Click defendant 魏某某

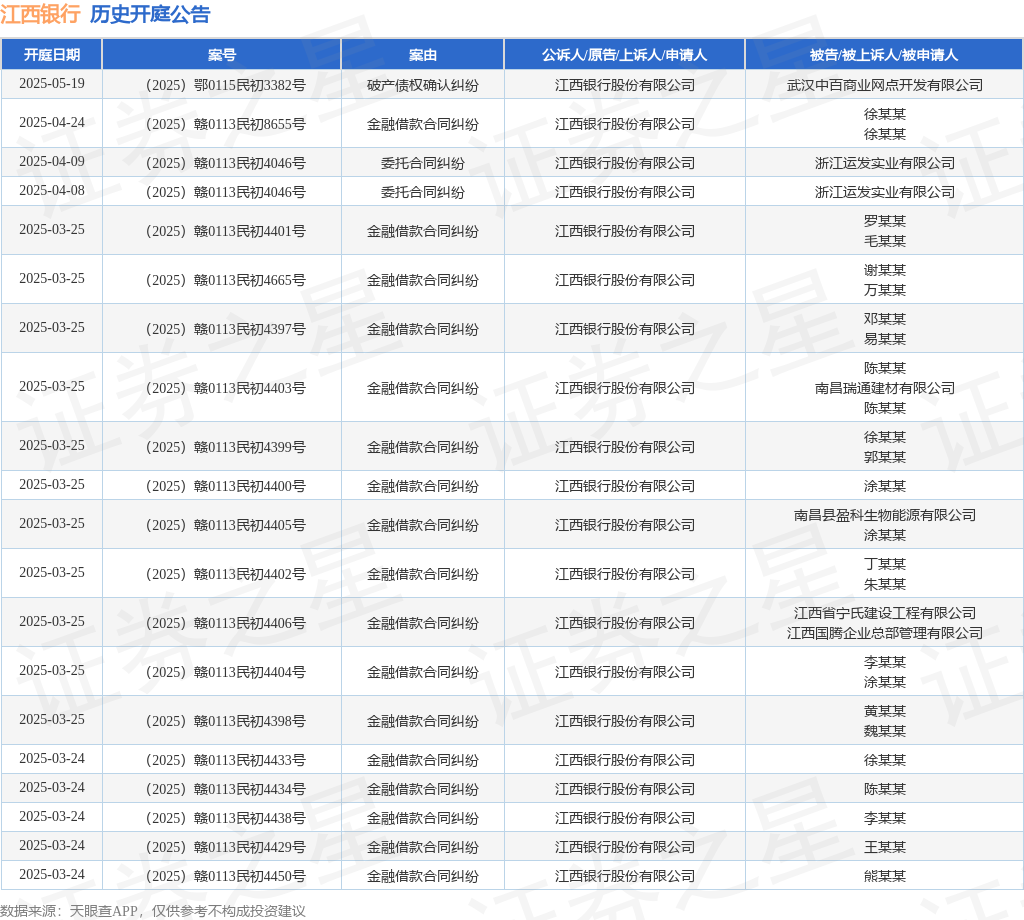pos(884,731)
